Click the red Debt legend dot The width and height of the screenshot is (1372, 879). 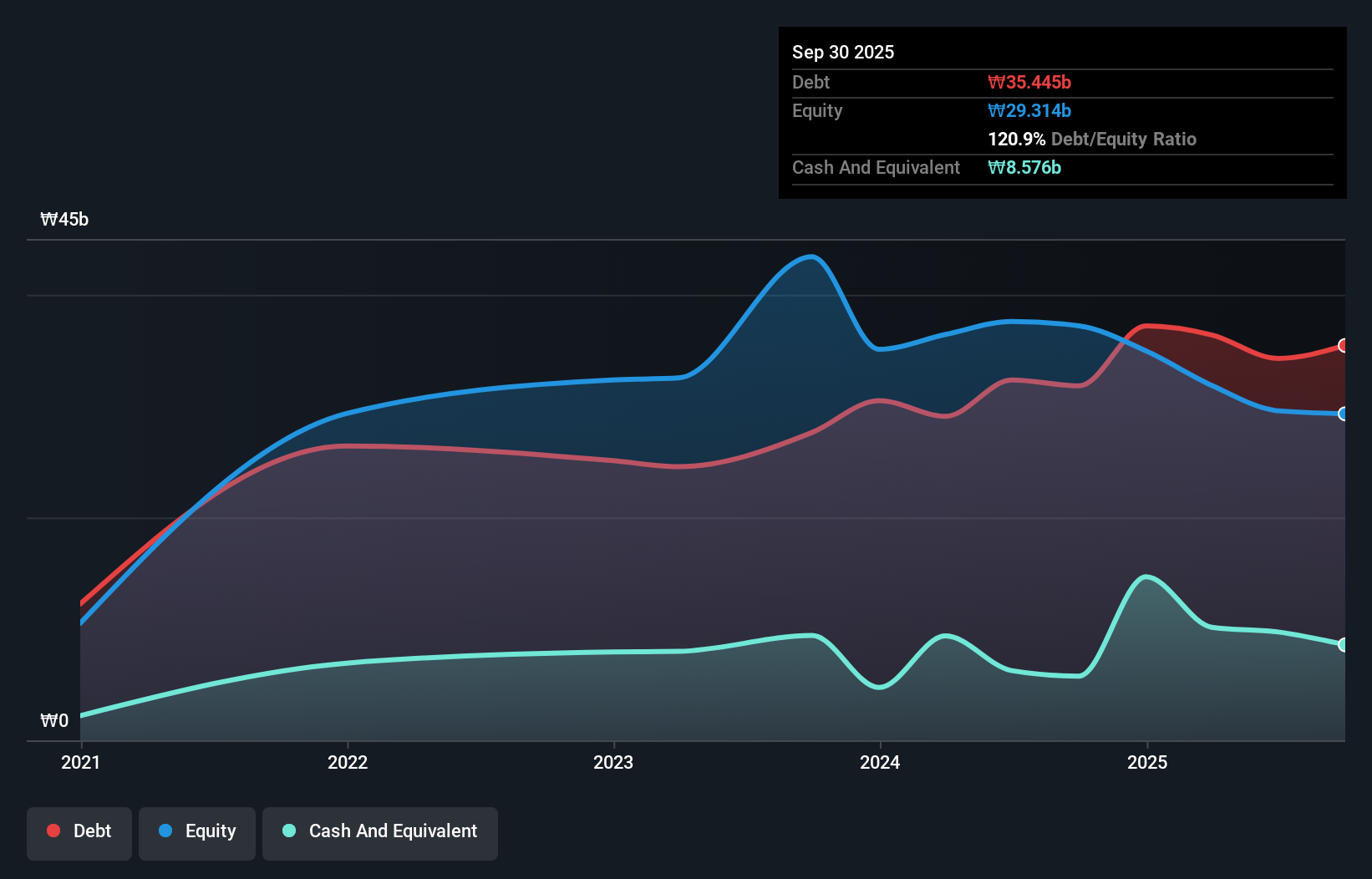(x=52, y=831)
